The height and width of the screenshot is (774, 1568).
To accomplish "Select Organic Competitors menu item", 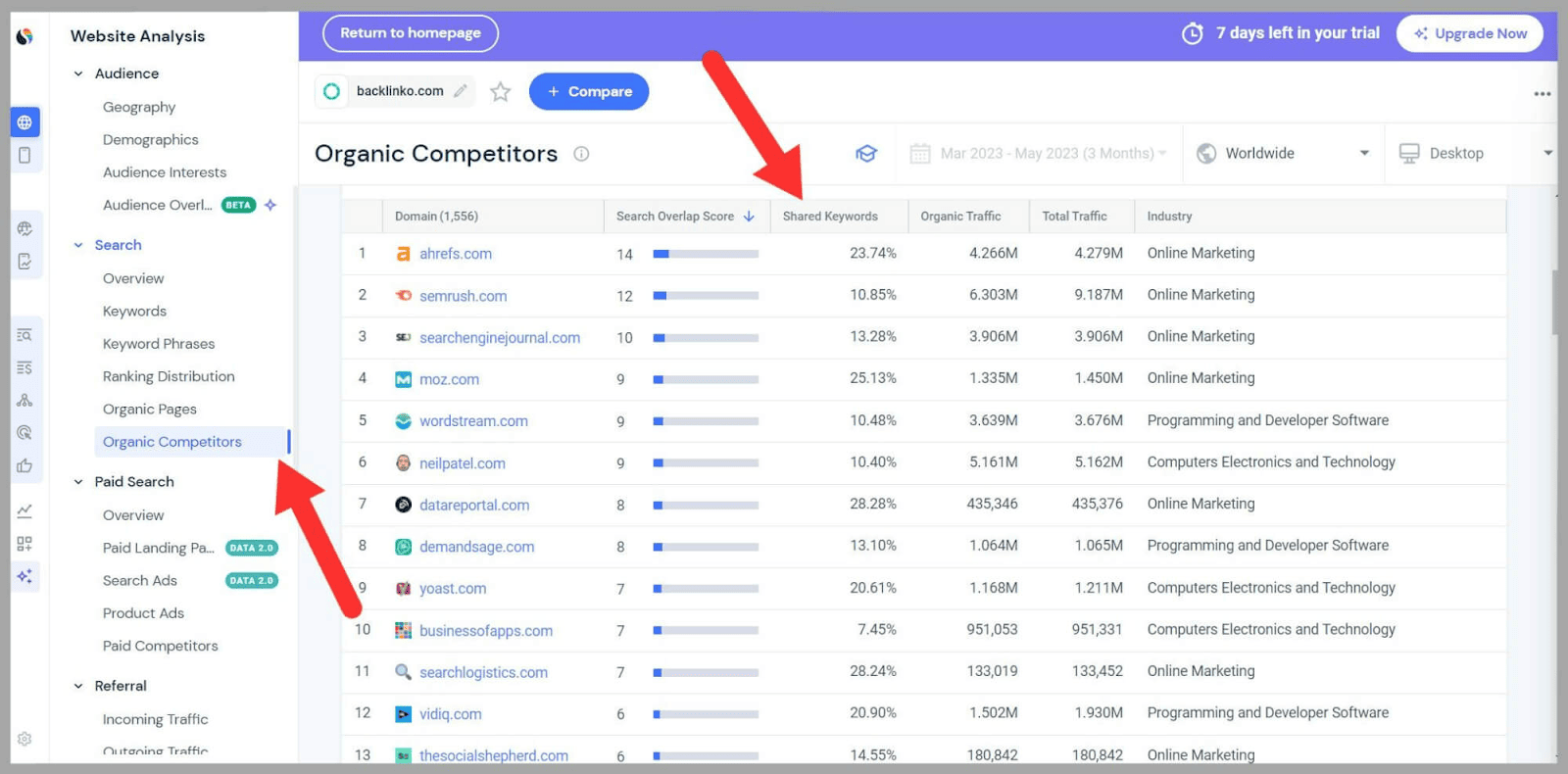I will pos(191,442).
